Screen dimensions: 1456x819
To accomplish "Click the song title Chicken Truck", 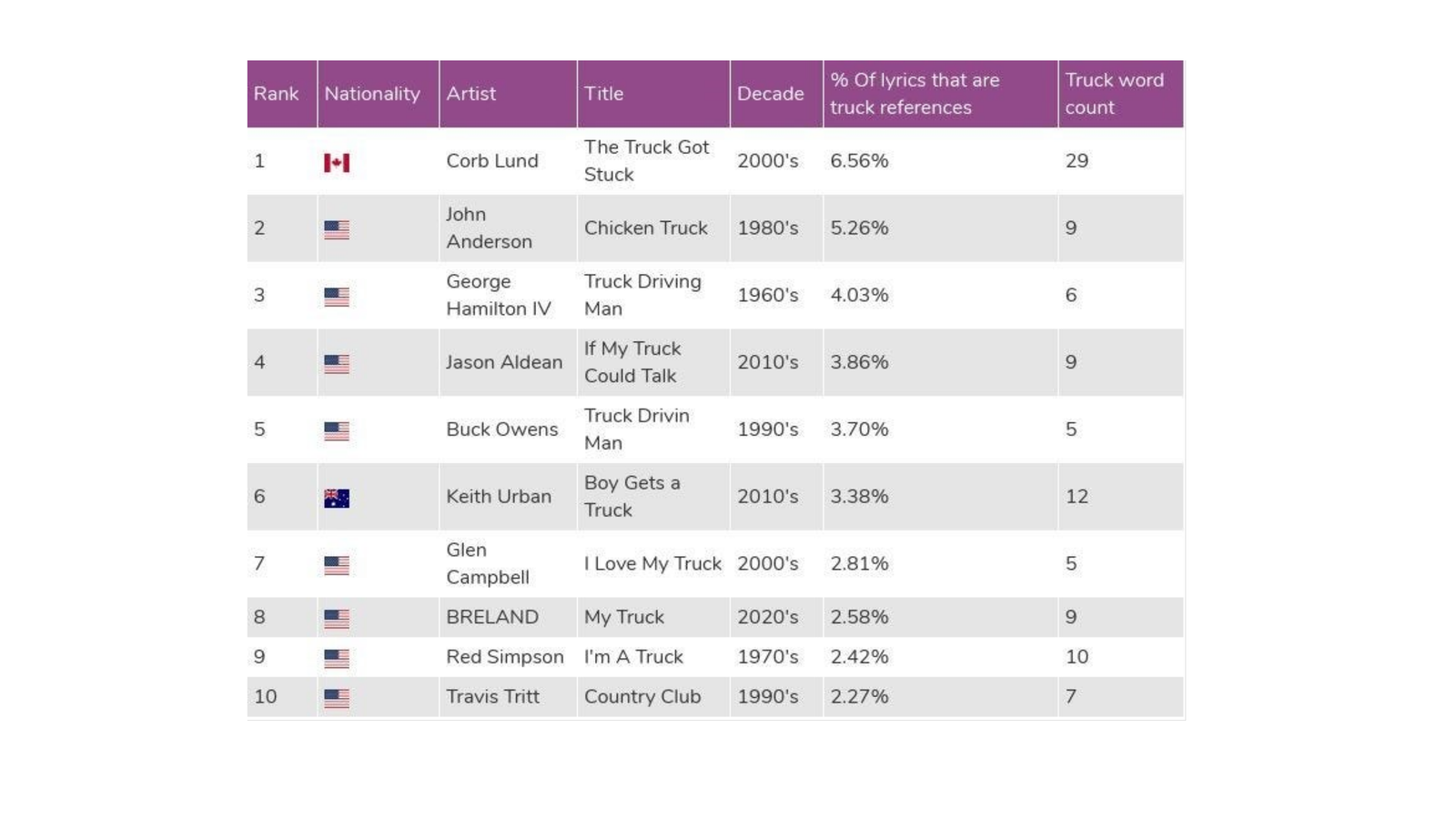I will (x=646, y=228).
